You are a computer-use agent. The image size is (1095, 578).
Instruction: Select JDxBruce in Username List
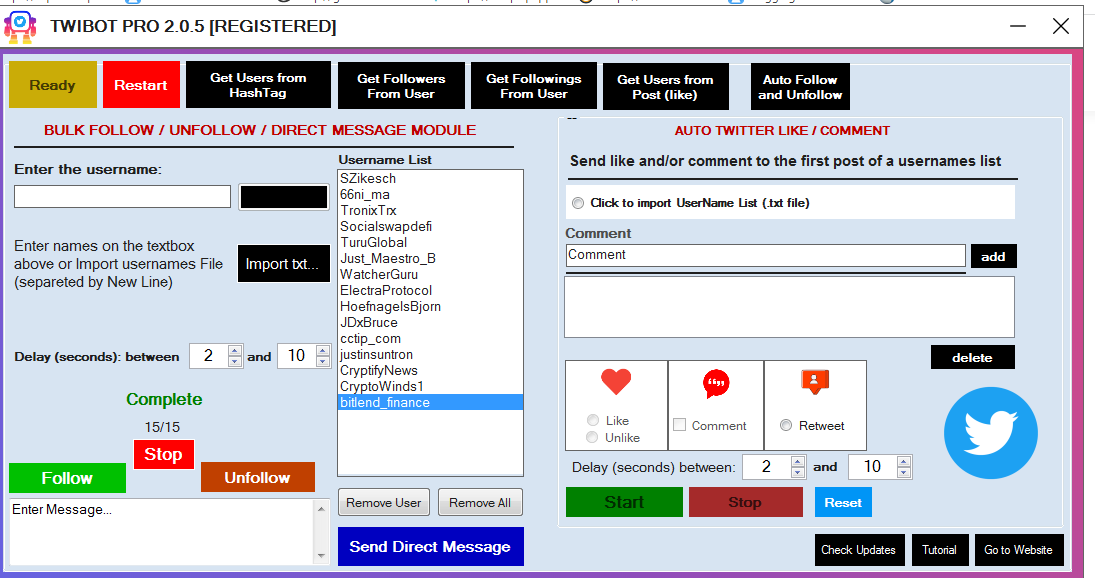pos(430,323)
